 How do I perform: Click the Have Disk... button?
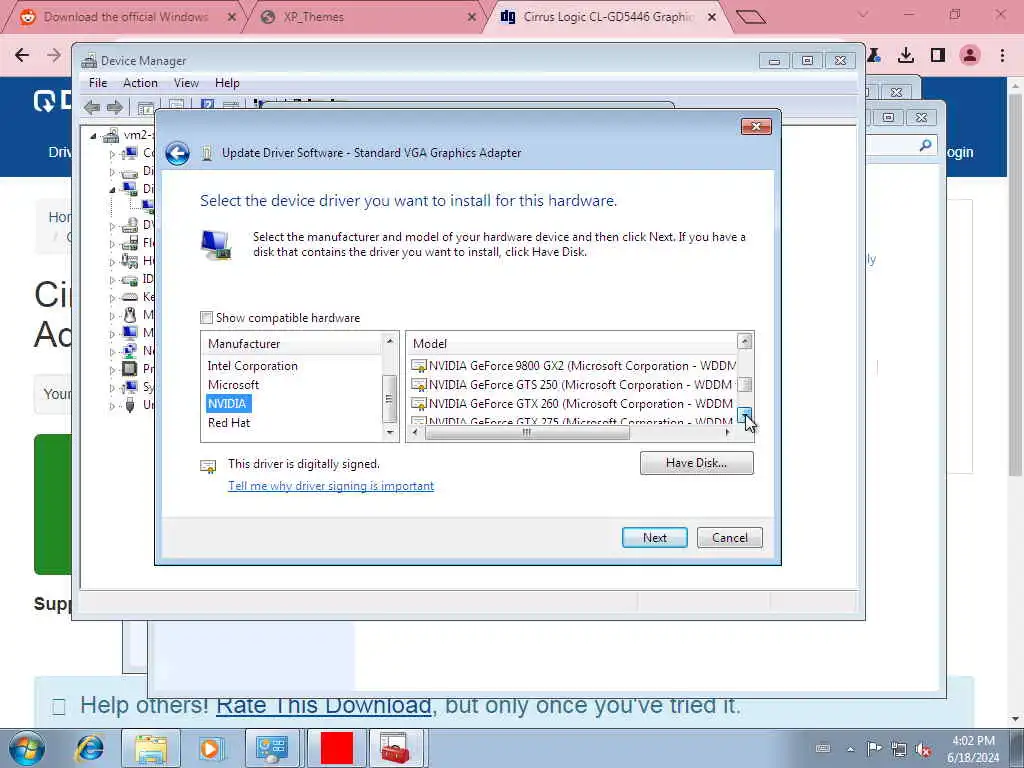tap(696, 463)
